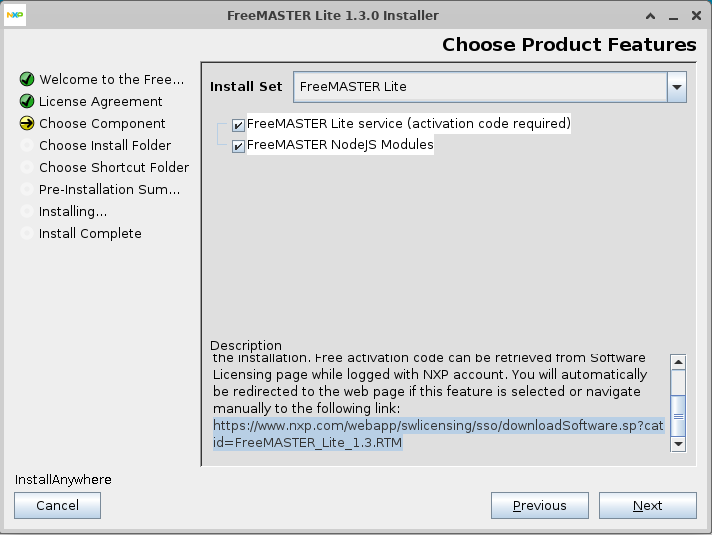Cancel the installation
The height and width of the screenshot is (535, 712).
[x=57, y=506]
